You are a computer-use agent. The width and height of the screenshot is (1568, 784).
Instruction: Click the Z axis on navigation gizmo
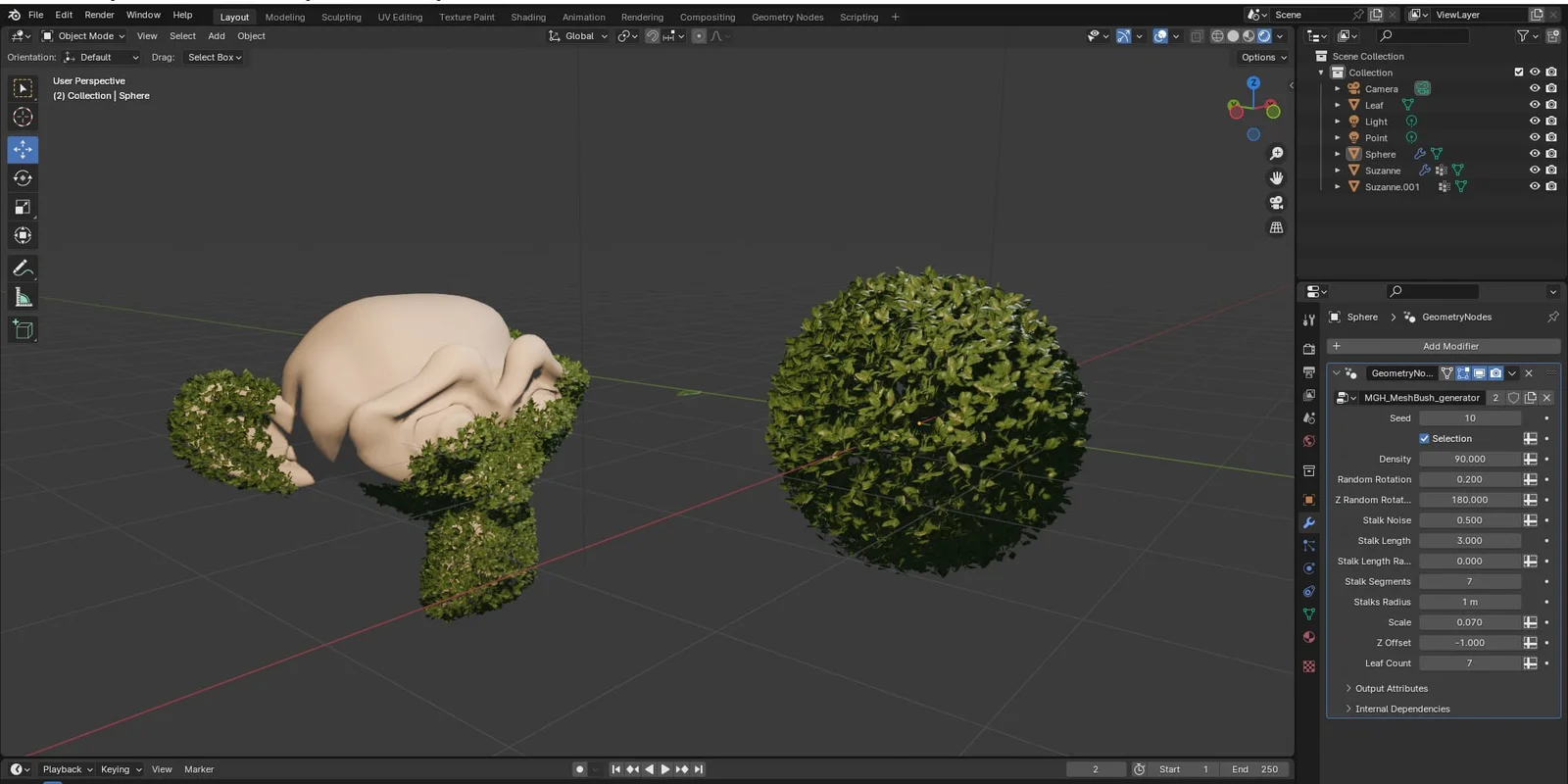(x=1253, y=83)
